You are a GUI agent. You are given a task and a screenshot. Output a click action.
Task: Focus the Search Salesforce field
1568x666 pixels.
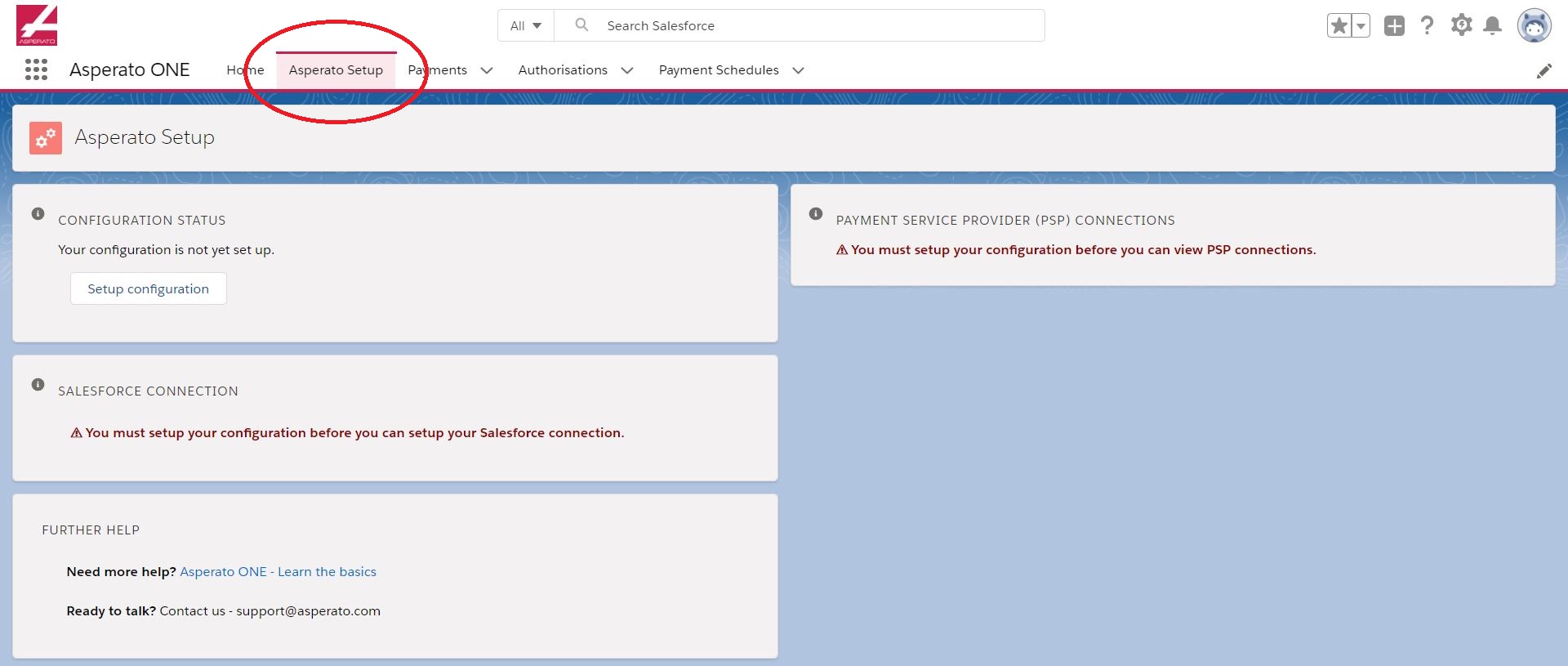point(800,25)
